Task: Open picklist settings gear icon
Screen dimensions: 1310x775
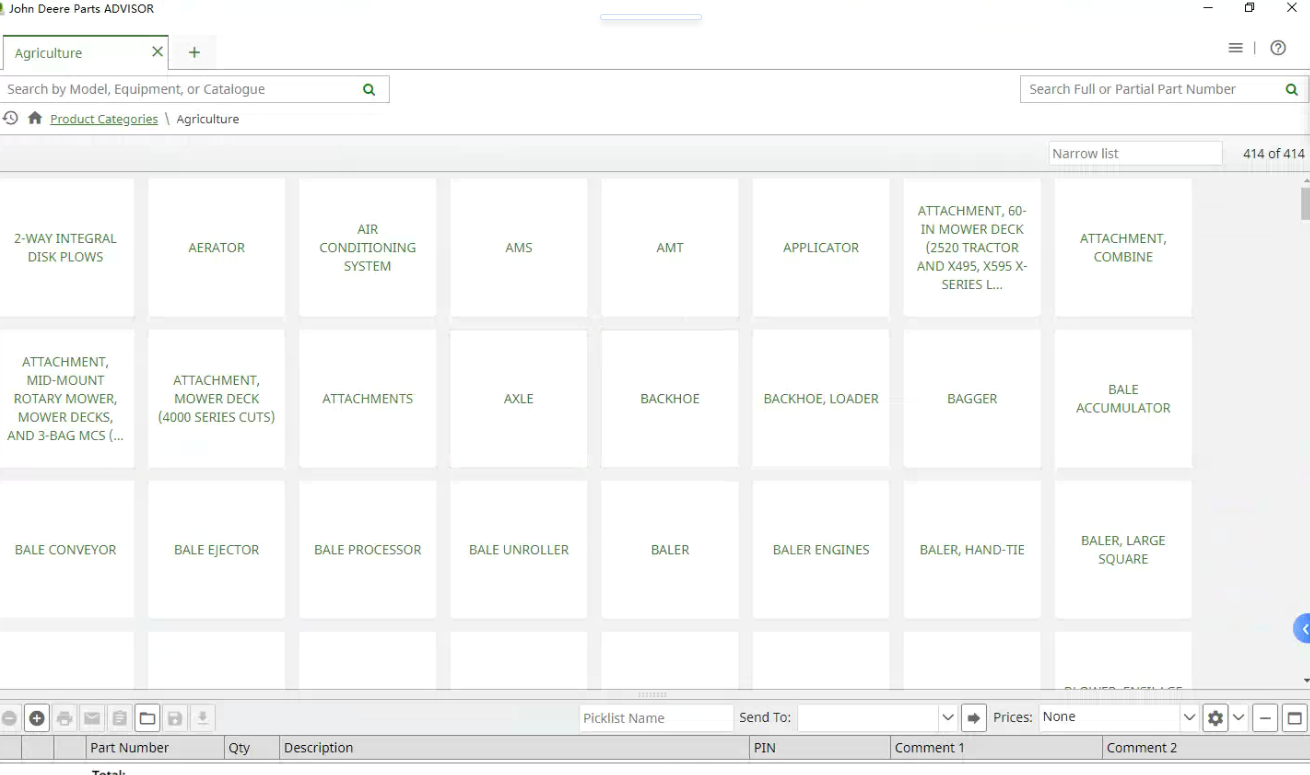Action: [x=1215, y=718]
